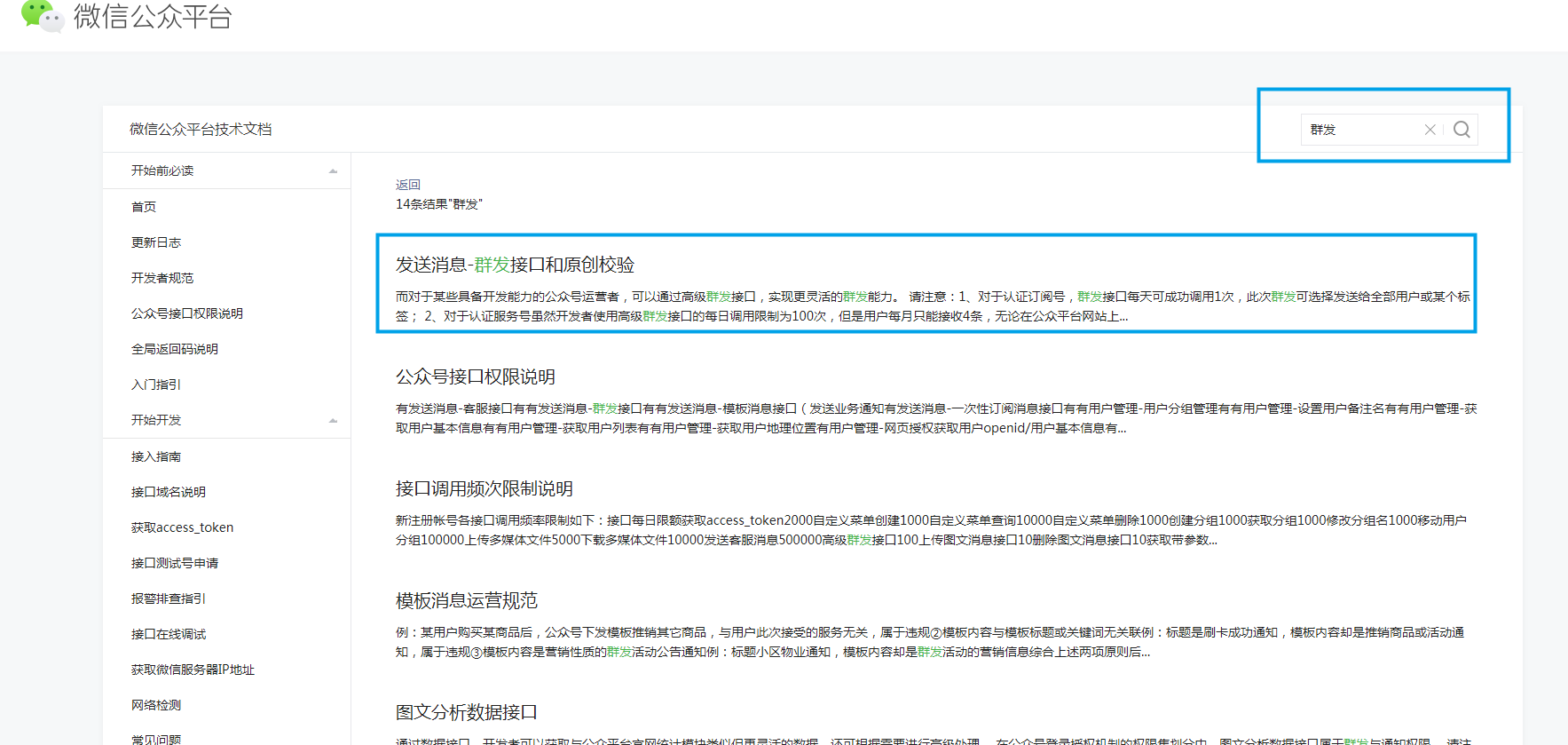
Task: Clear the search box with the X icon
Action: coord(1430,130)
